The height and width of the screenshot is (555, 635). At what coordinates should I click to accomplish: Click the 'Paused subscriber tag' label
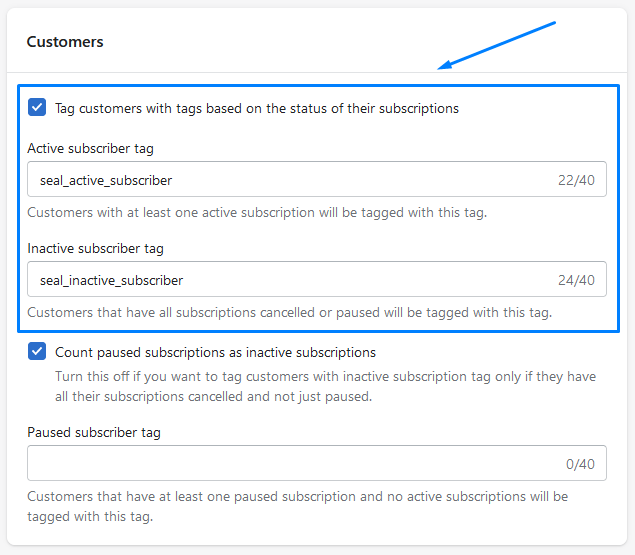click(x=94, y=432)
